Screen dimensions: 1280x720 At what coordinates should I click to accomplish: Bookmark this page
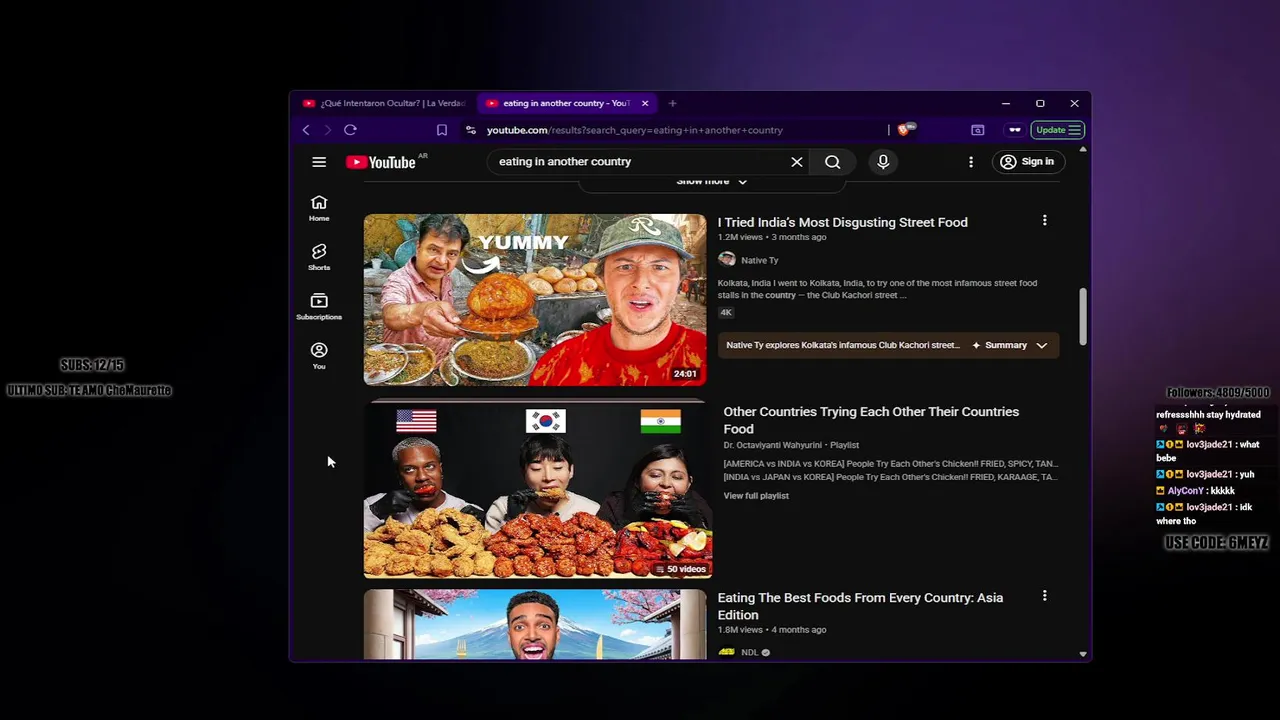click(442, 130)
